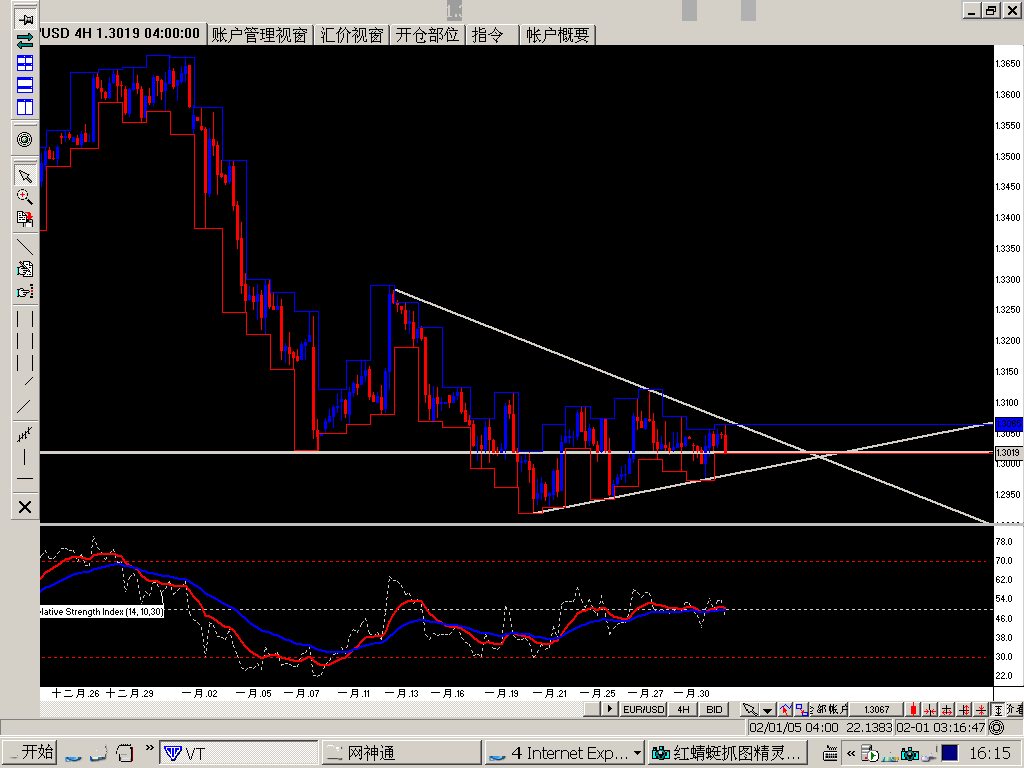Click the 02-01 03:16:47 status bar time

(x=940, y=728)
